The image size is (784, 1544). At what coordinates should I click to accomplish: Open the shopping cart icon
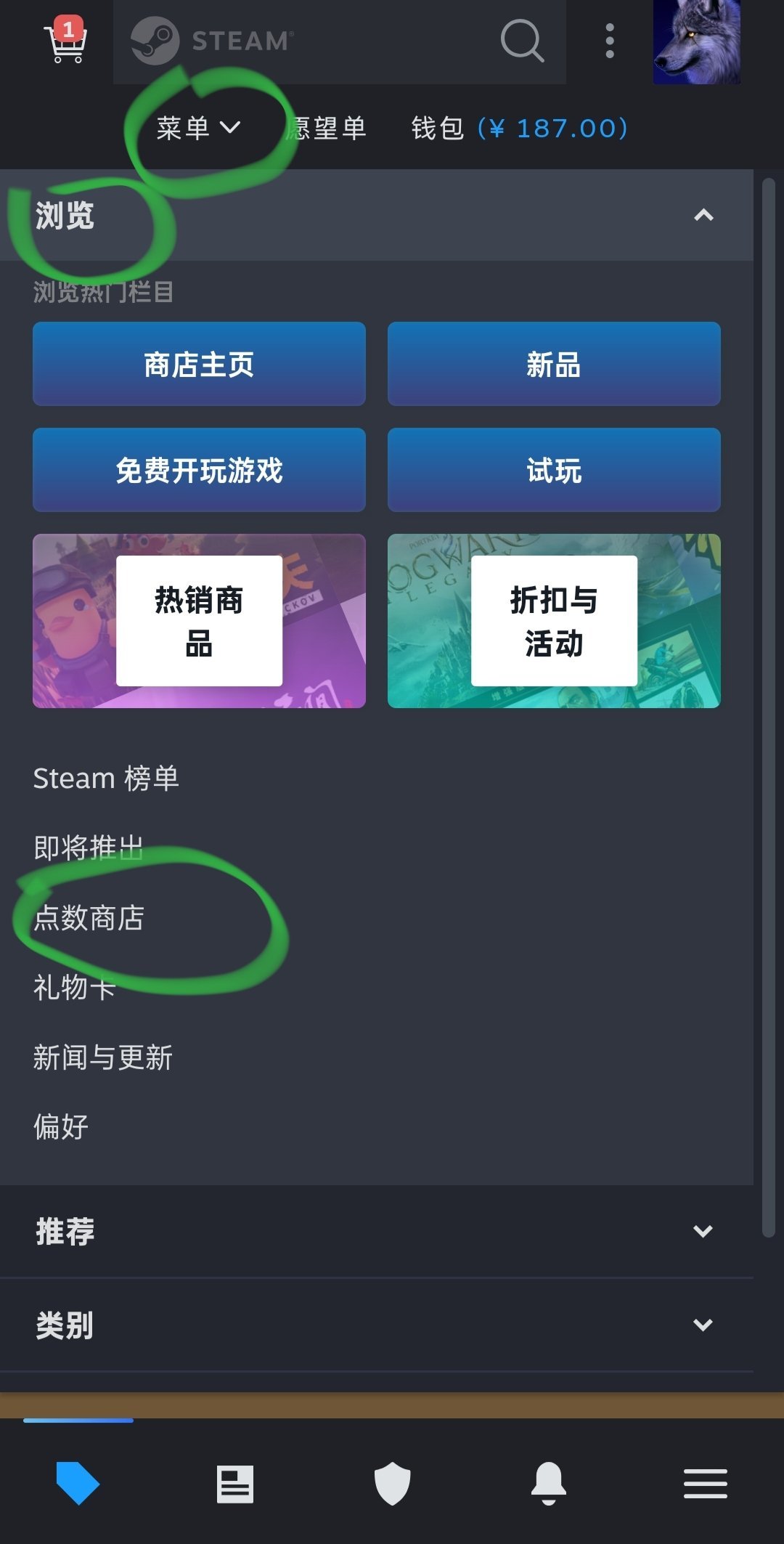tap(66, 41)
